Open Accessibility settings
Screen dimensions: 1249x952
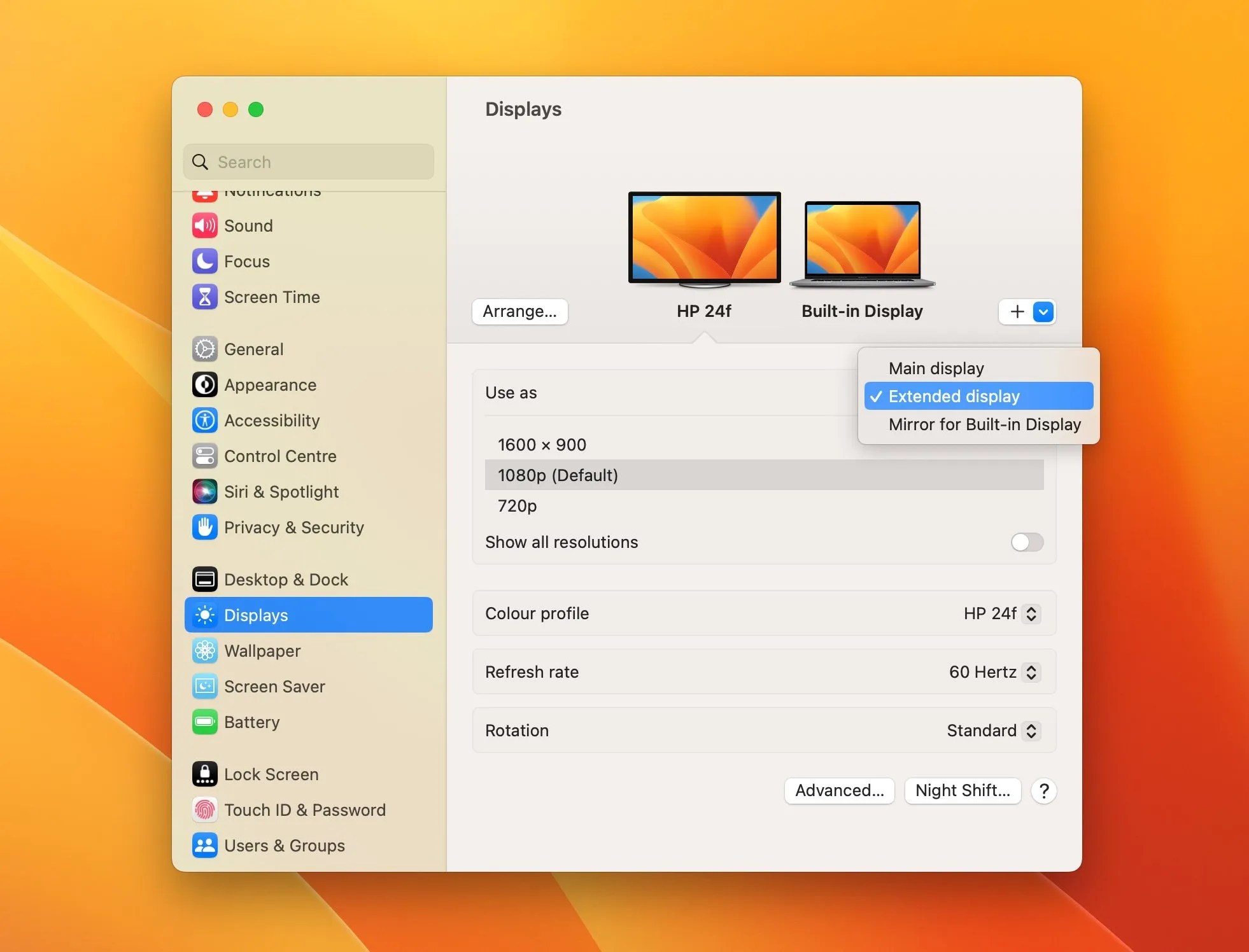(272, 420)
